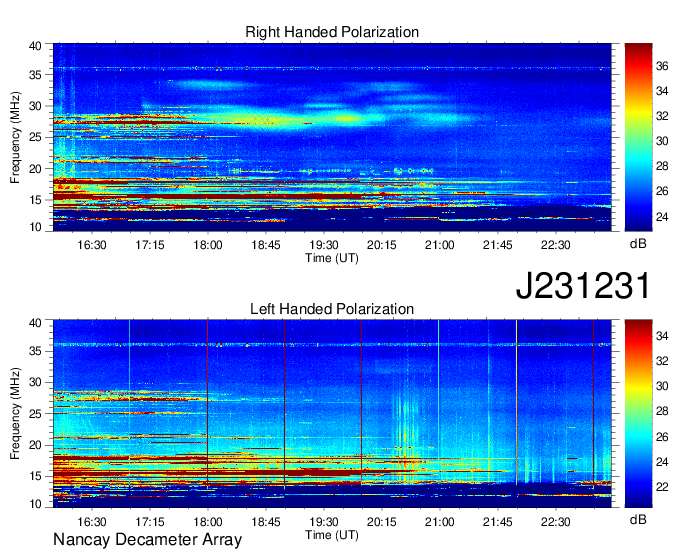Viewport: 680px width, 552px height.
Task: Click the 16:30 tick on right-handed time axis
Action: pos(92,245)
